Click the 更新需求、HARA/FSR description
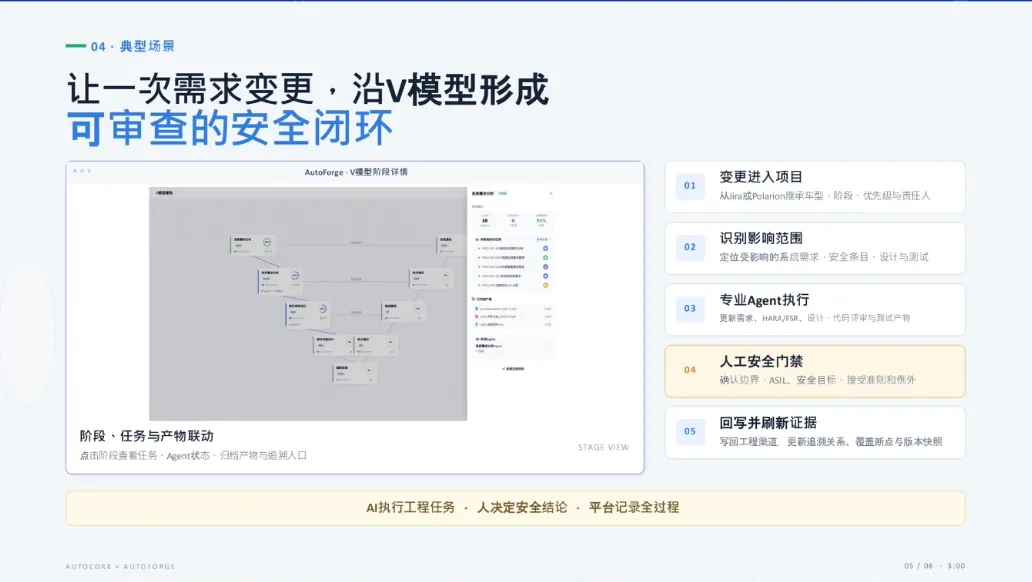Viewport: 1032px width, 582px height. [814, 318]
